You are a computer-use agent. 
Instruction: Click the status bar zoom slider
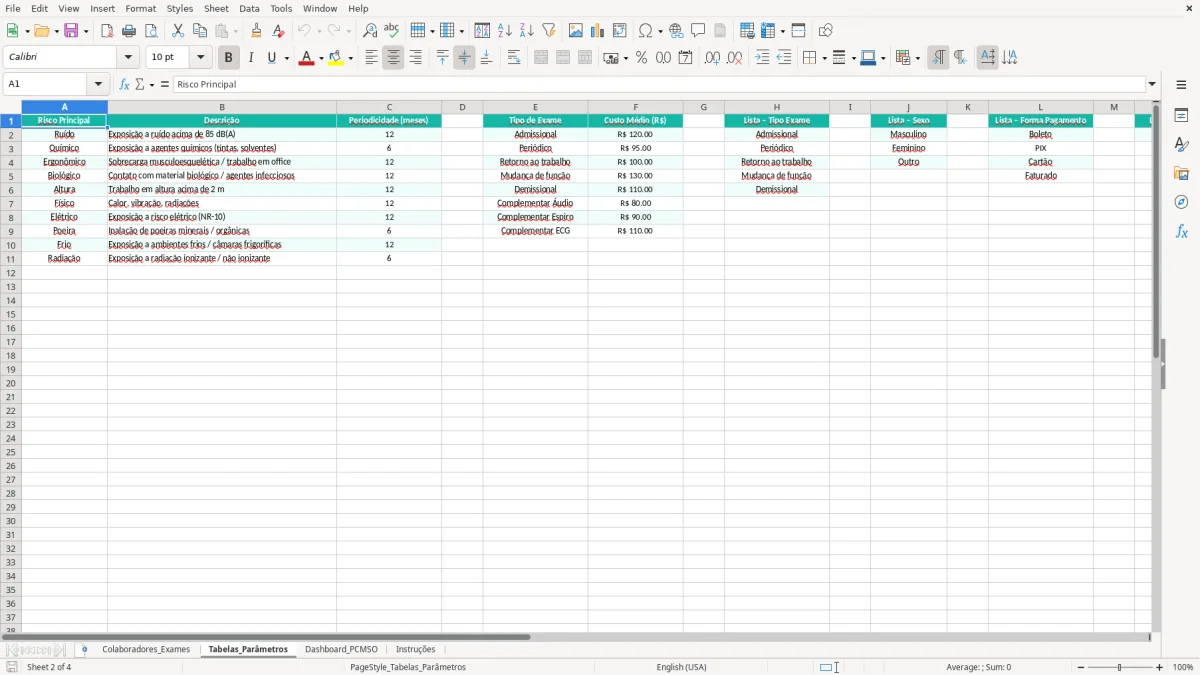pos(1120,667)
